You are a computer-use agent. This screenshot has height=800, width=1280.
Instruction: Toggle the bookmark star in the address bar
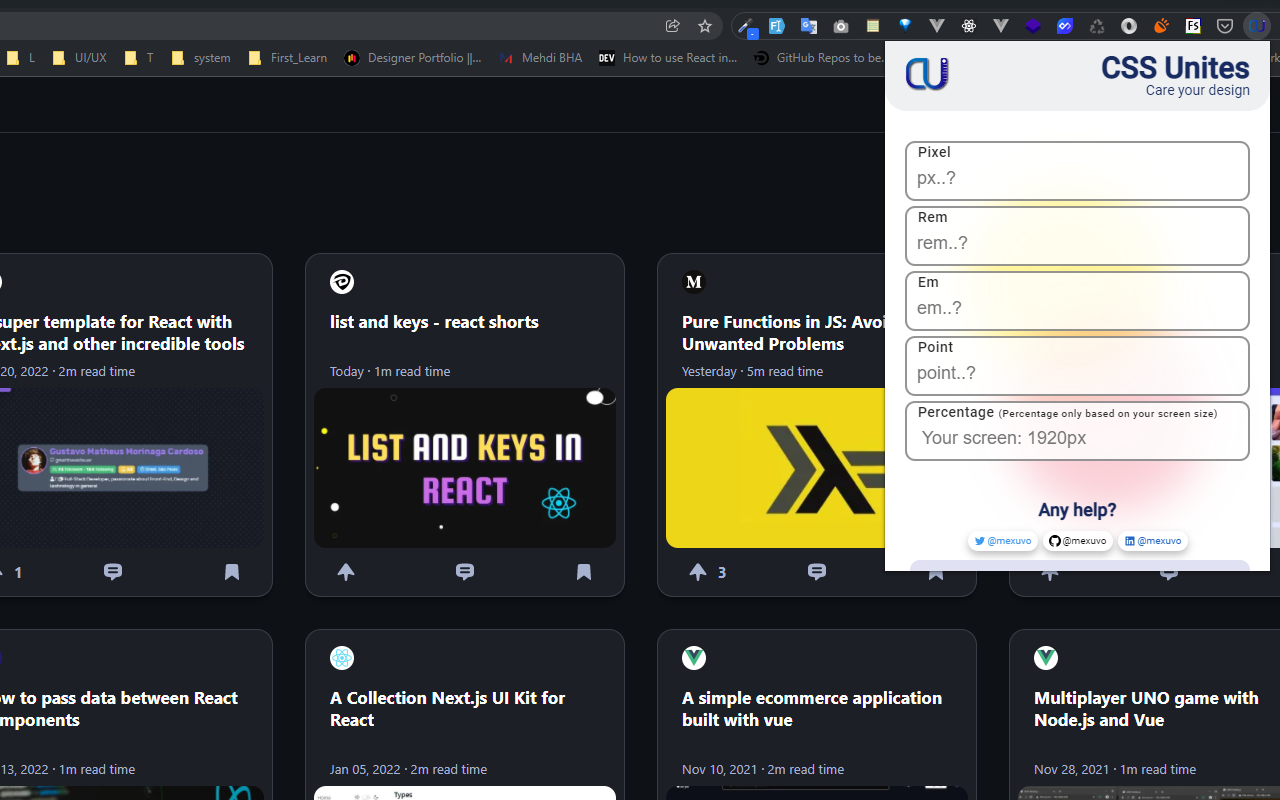click(705, 26)
